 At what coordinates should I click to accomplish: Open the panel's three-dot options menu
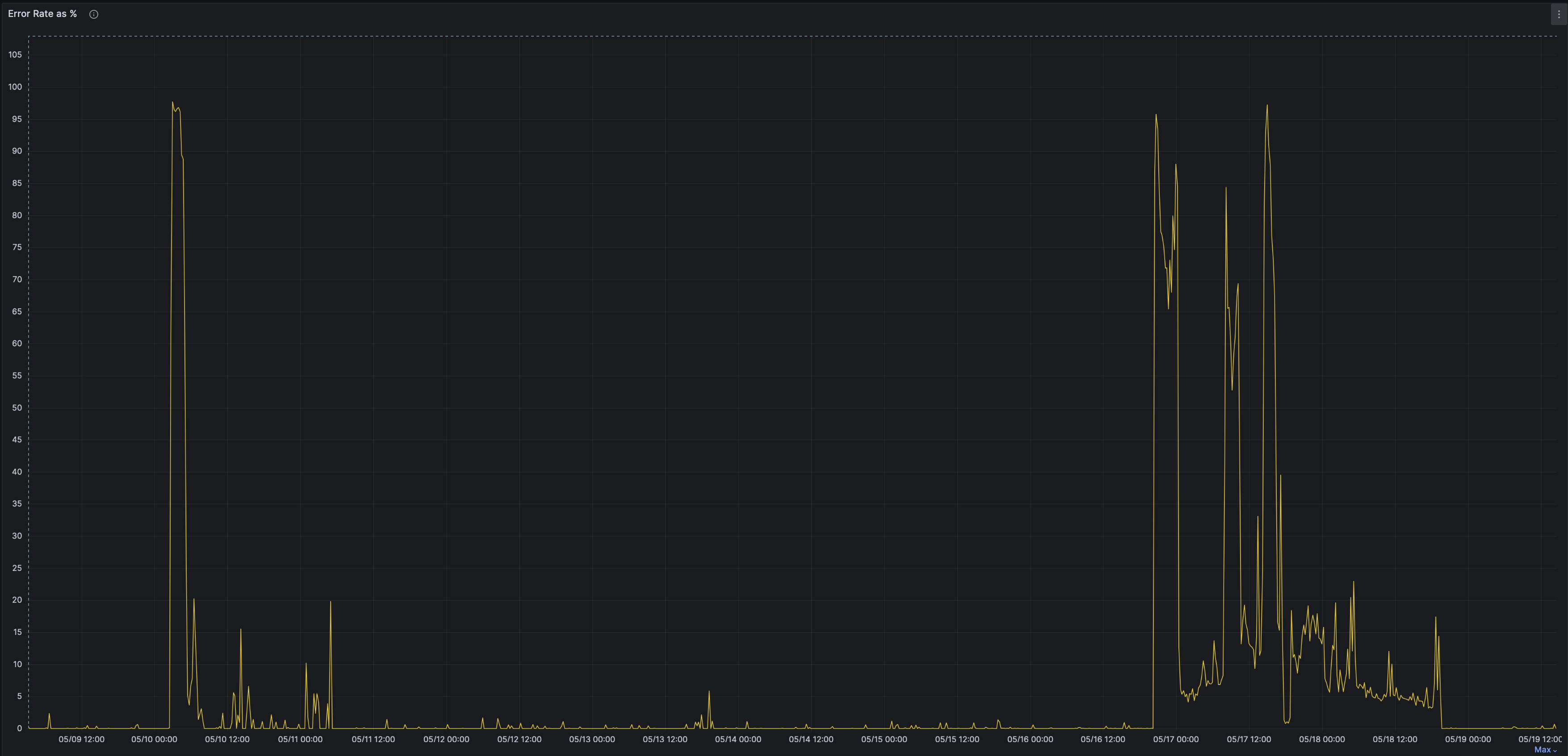click(1558, 14)
